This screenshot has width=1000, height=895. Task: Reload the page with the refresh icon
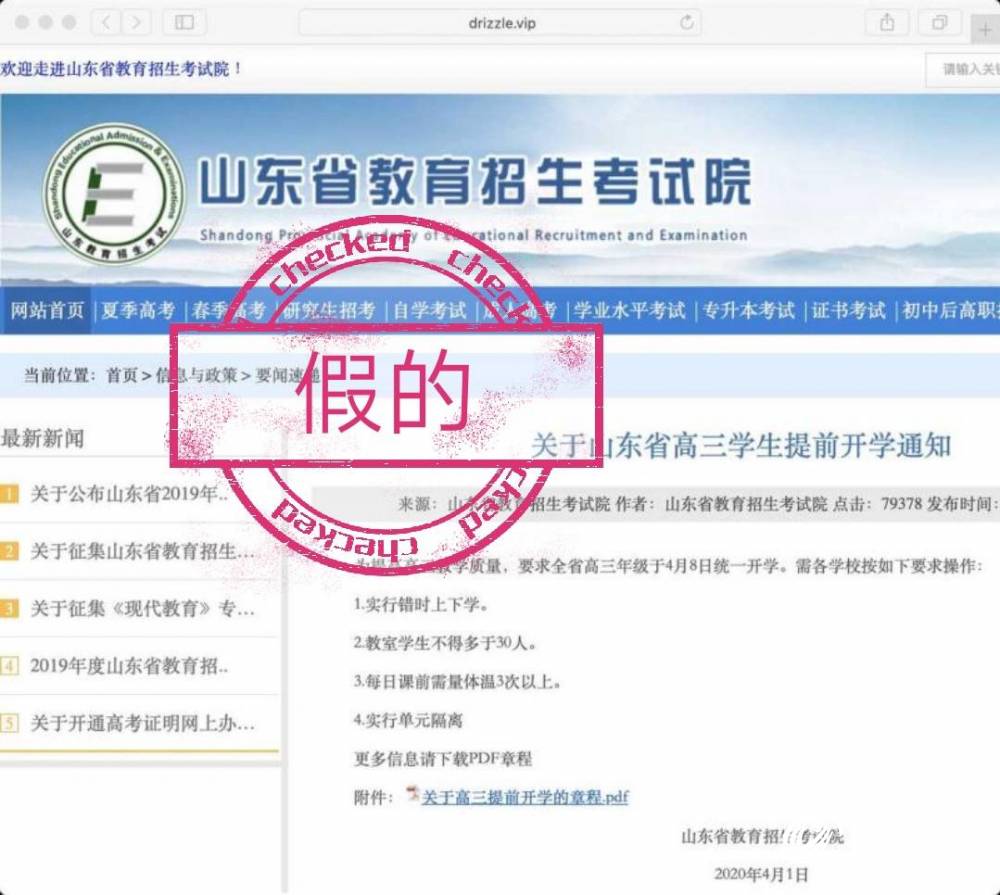pyautogui.click(x=686, y=23)
